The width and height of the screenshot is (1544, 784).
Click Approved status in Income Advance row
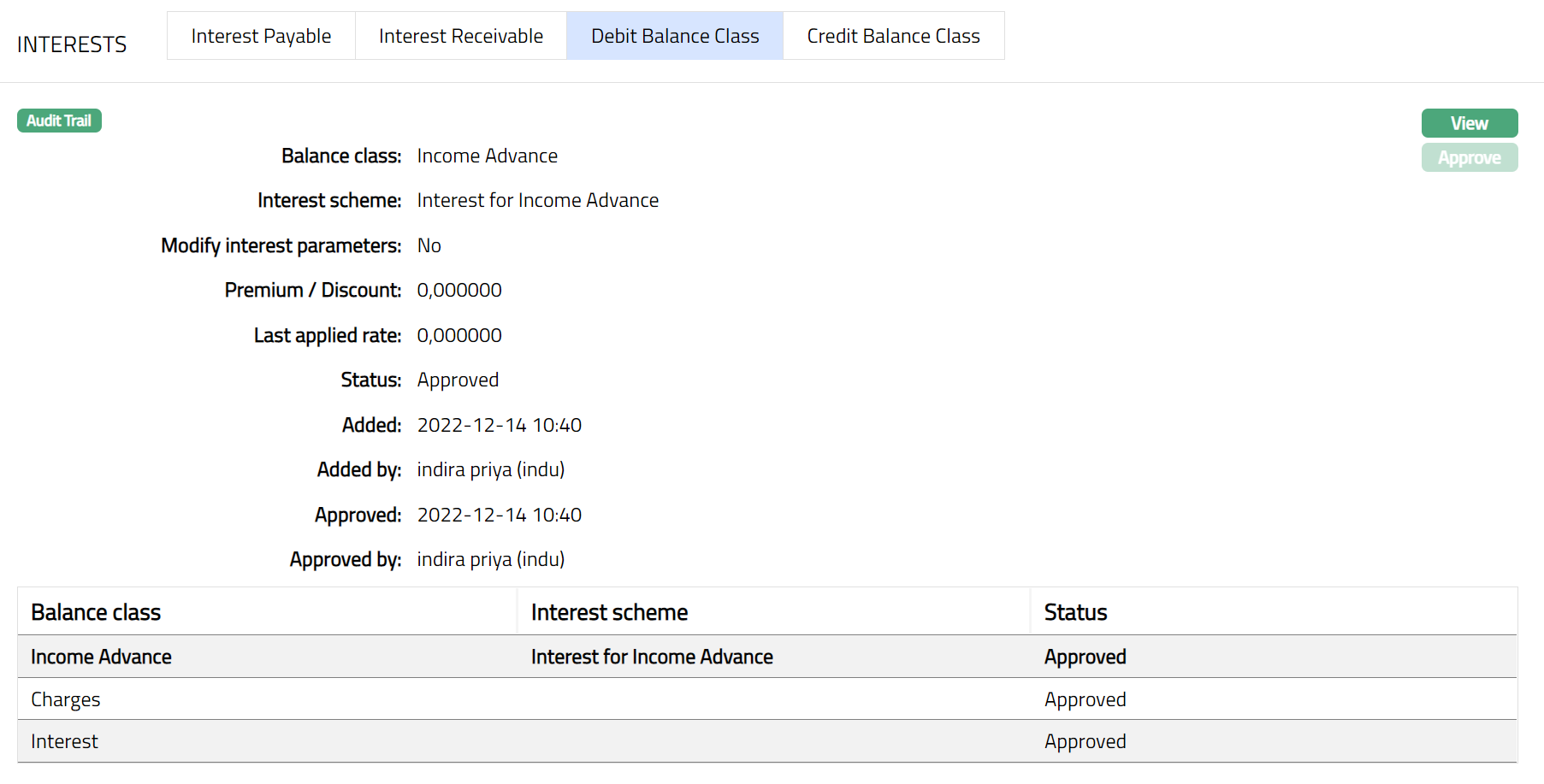[1085, 657]
